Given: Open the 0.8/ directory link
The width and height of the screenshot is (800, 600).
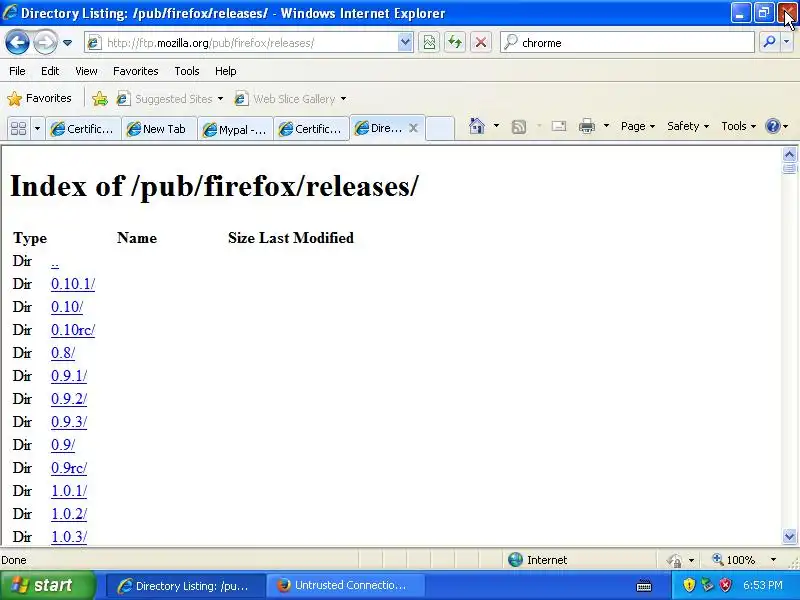Looking at the screenshot, I should coord(63,353).
